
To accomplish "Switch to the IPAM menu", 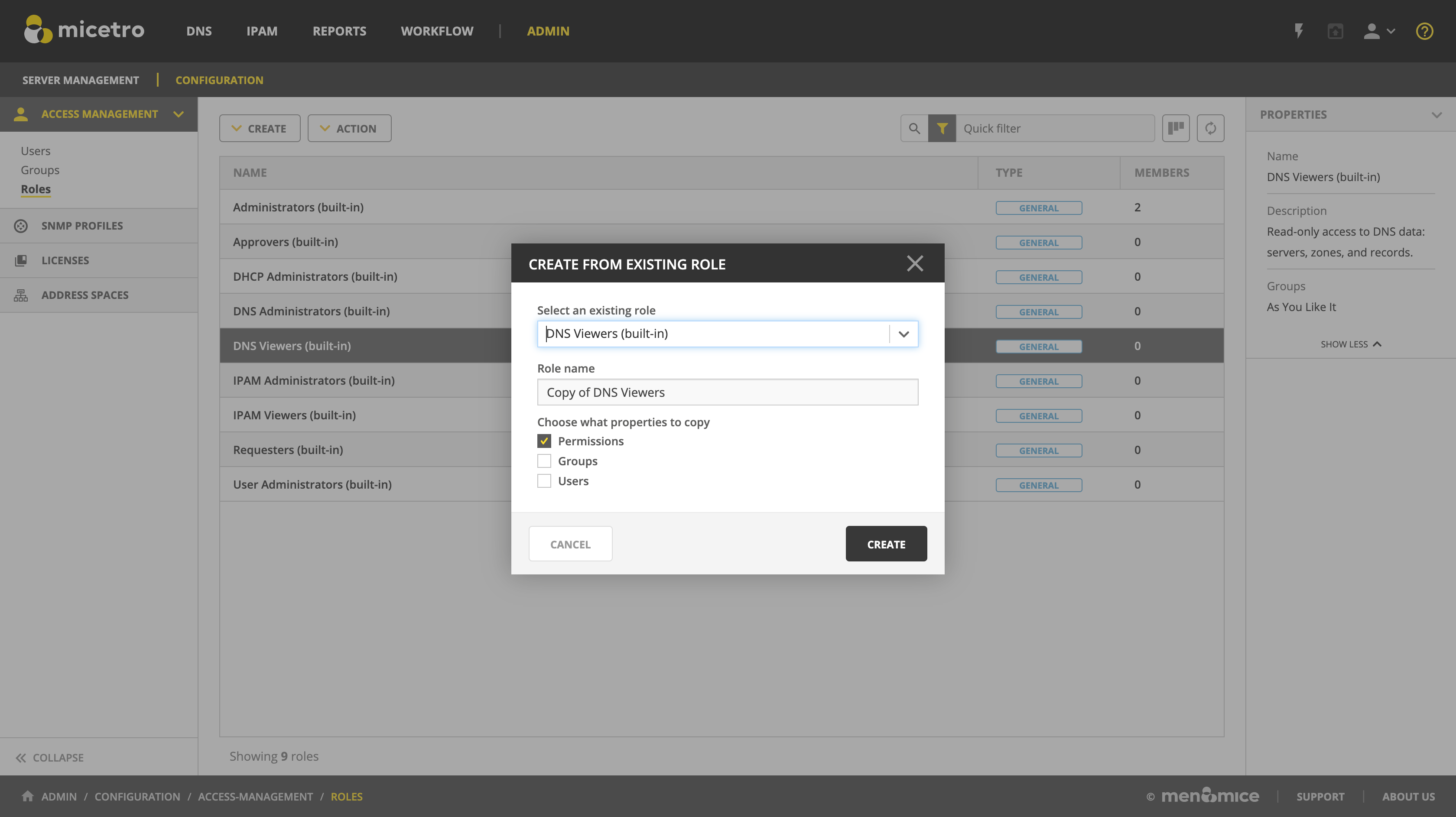I will 262,31.
